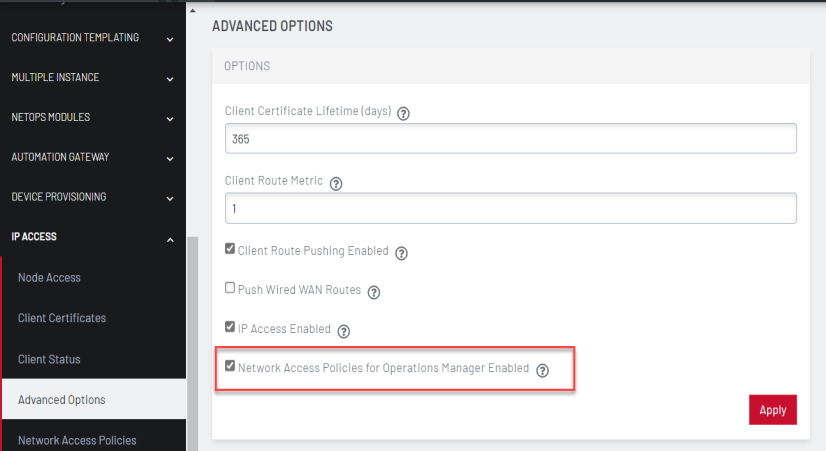Expand Configuration Templating chevron
The height and width of the screenshot is (451, 826).
[170, 40]
